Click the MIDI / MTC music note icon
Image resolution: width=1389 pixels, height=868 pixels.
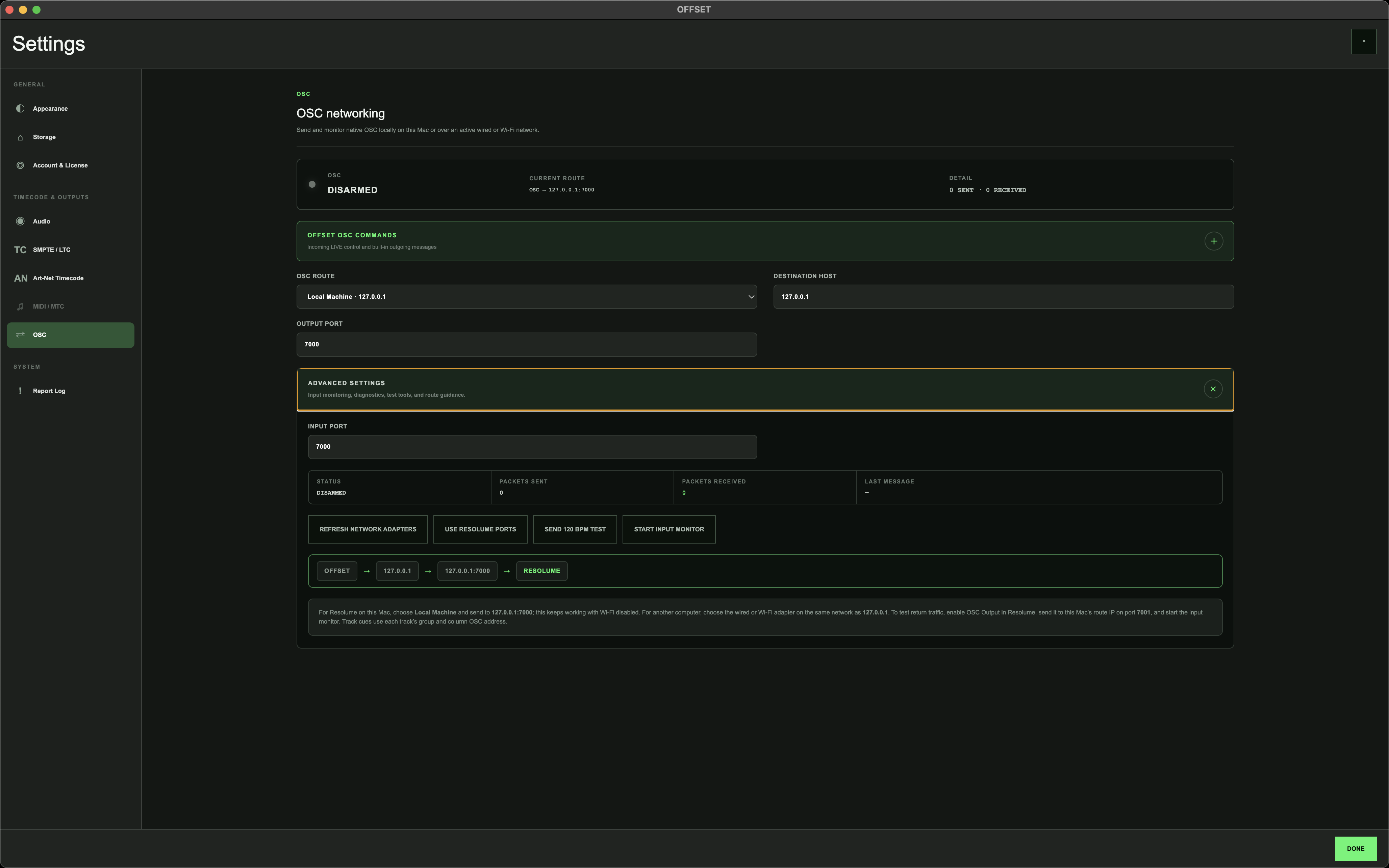(x=20, y=307)
